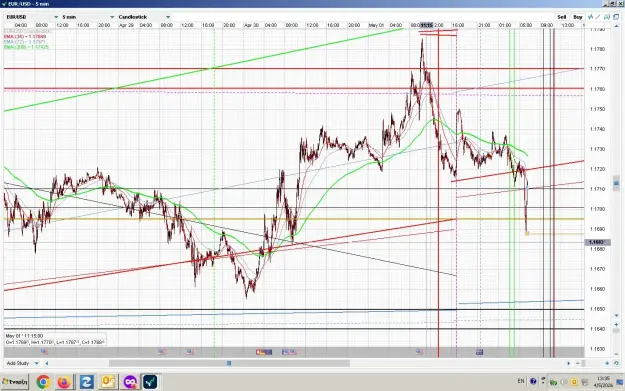
Task: Open Outlook from the taskbar
Action: pyautogui.click(x=108, y=382)
